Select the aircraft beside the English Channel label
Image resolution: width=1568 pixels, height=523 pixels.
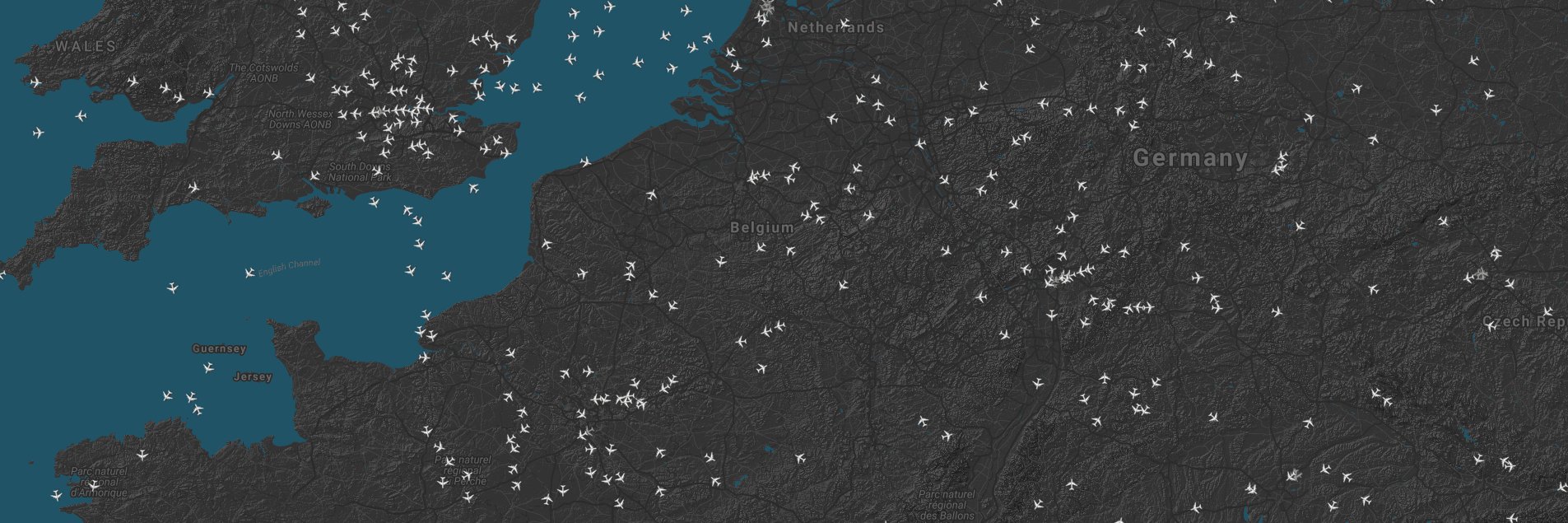tap(250, 273)
